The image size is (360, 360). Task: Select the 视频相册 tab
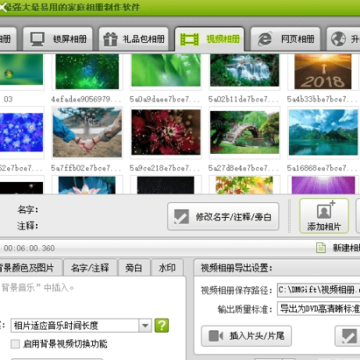209,39
